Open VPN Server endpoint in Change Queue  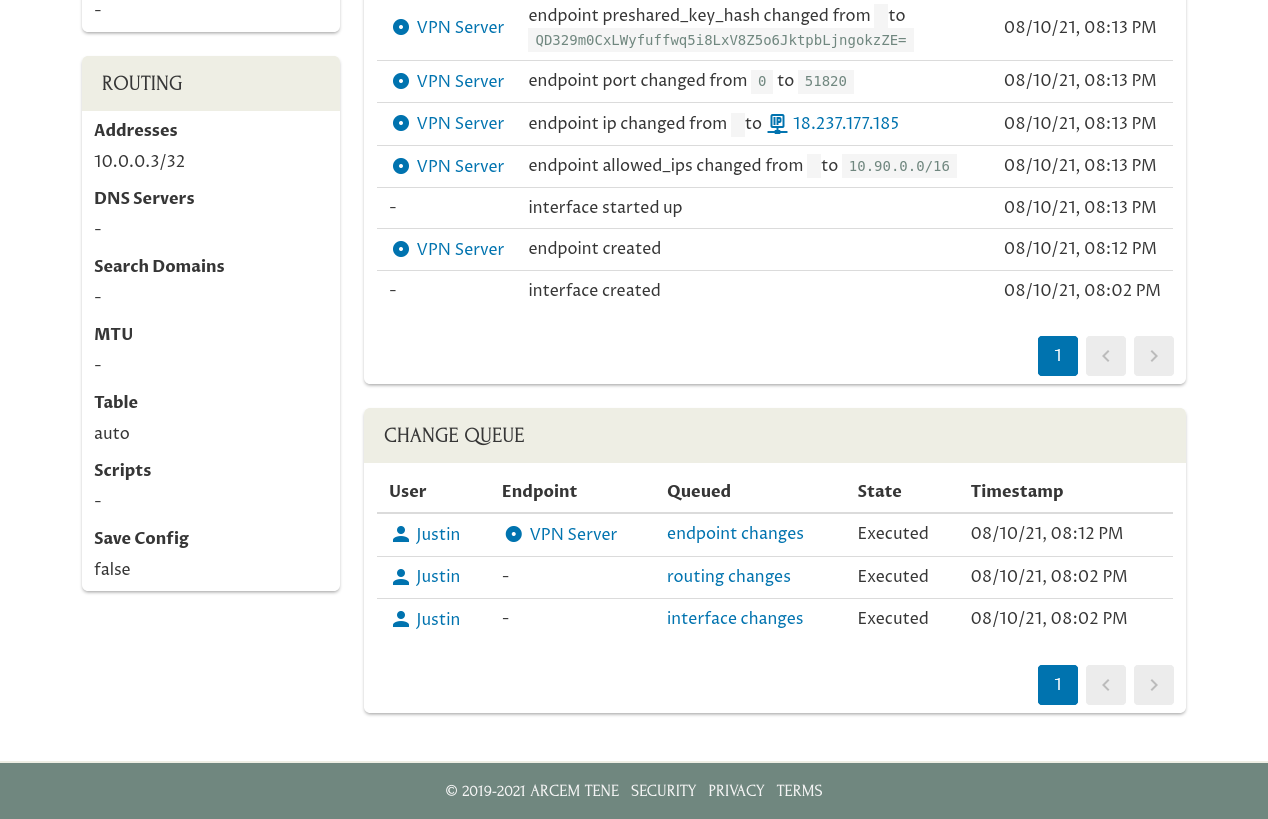pyautogui.click(x=573, y=535)
